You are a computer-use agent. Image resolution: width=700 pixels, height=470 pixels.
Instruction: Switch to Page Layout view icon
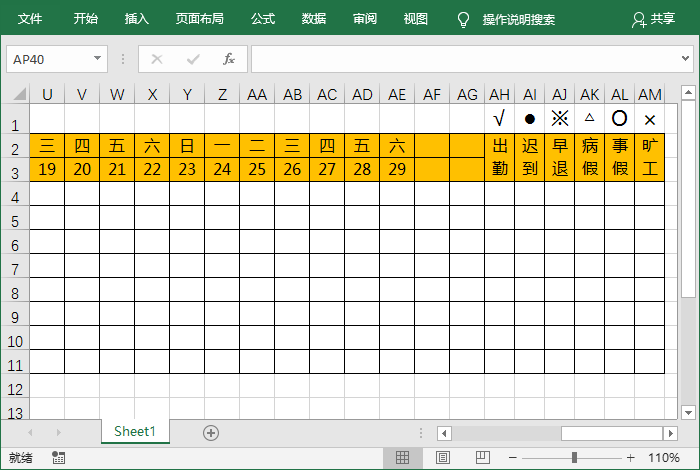(443, 458)
